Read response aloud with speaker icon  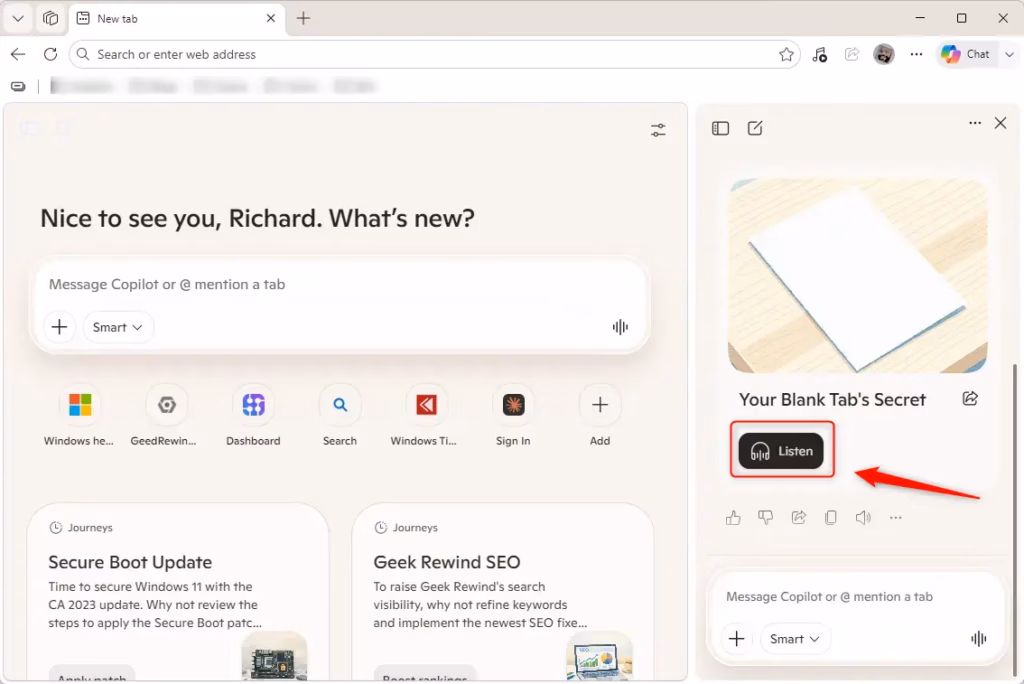[863, 517]
